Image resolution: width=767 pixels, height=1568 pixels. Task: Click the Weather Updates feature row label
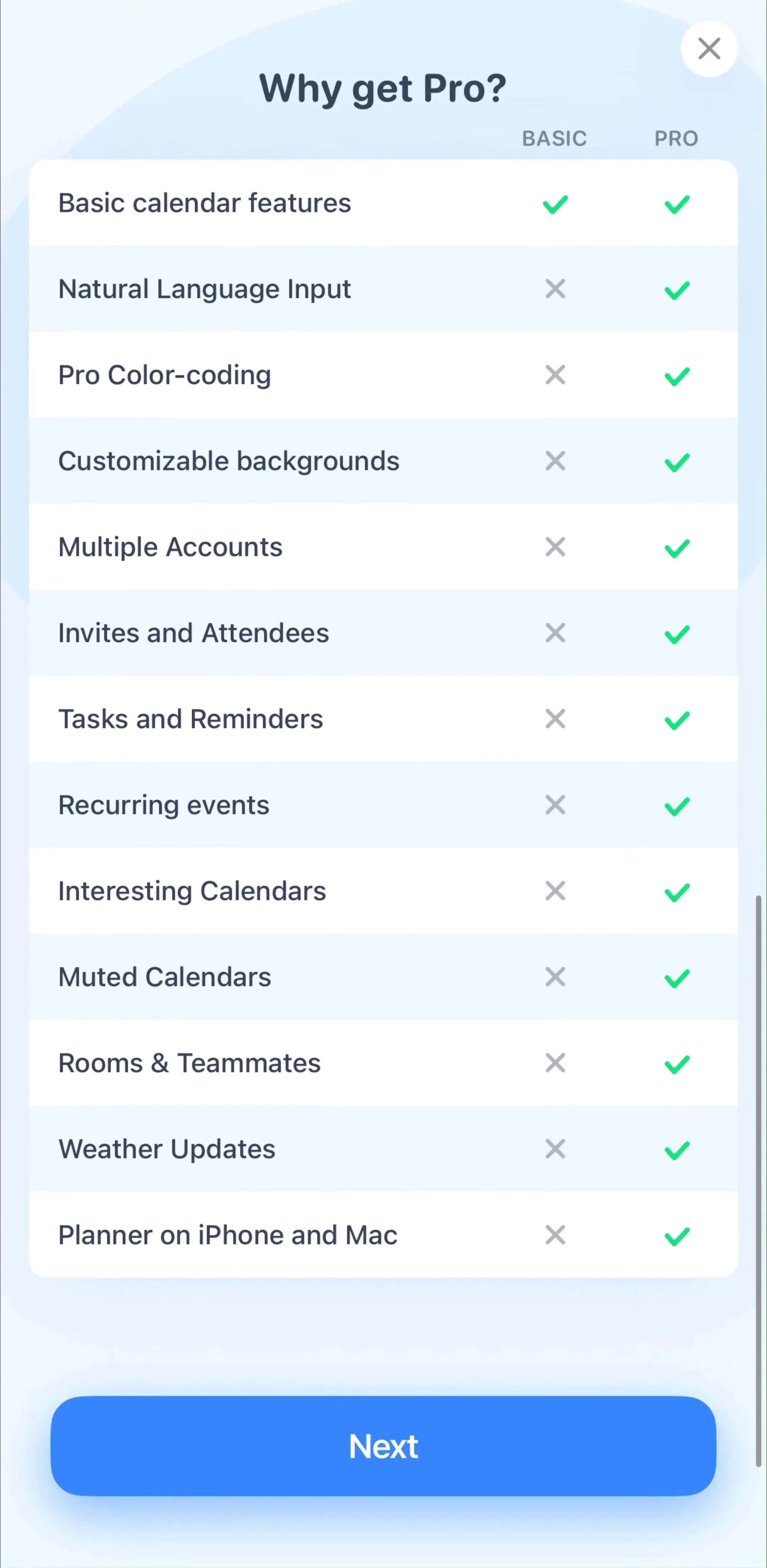[x=167, y=1149]
